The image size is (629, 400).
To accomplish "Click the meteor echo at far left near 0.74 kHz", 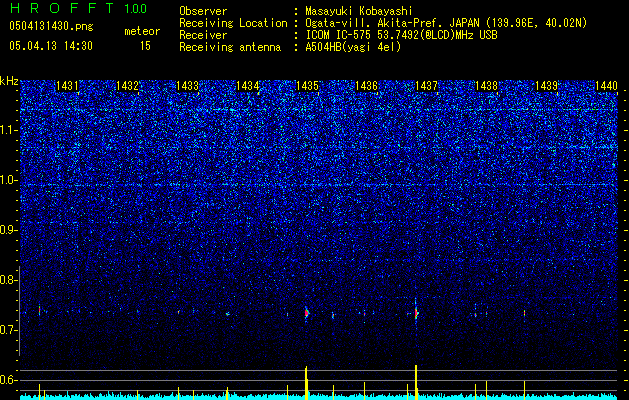I will click(x=39, y=311).
